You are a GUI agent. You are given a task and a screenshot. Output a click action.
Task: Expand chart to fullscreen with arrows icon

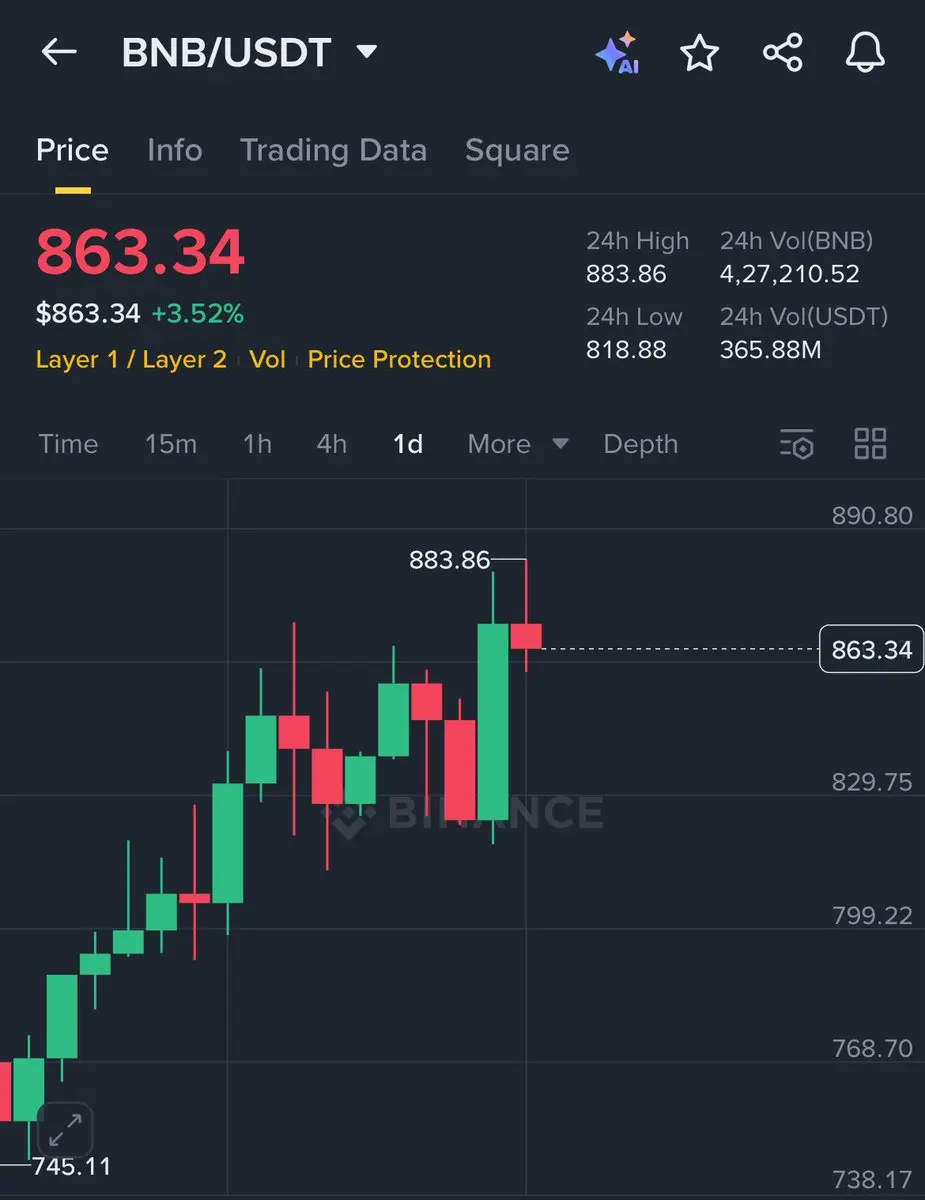pyautogui.click(x=65, y=1131)
